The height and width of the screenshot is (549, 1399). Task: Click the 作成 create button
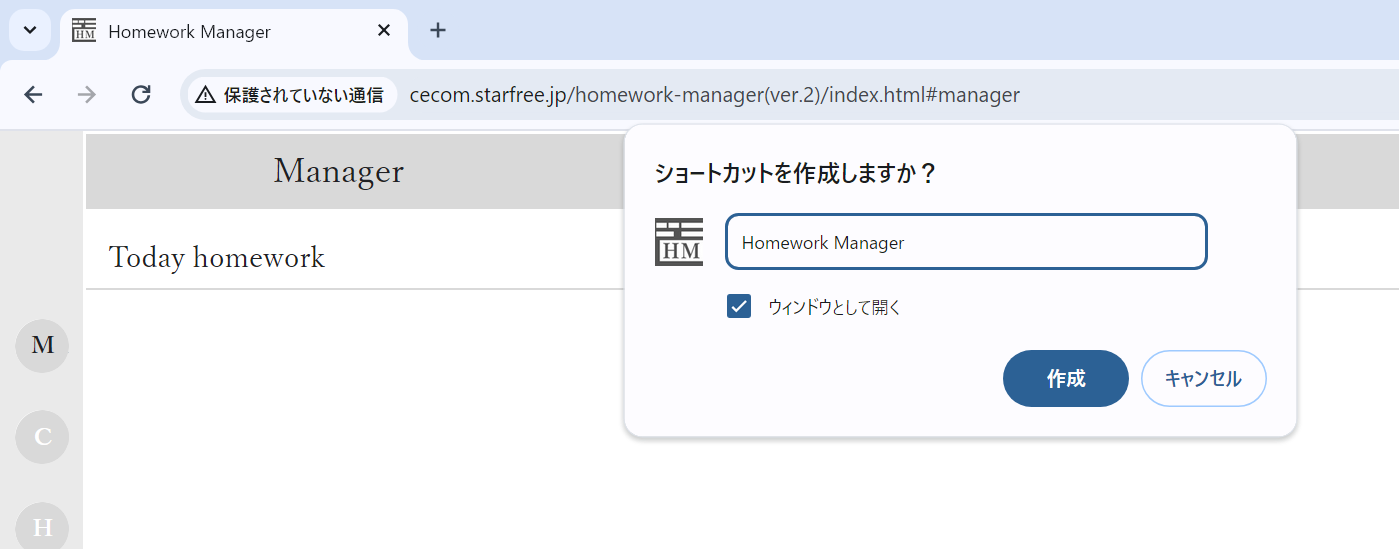(x=1066, y=378)
